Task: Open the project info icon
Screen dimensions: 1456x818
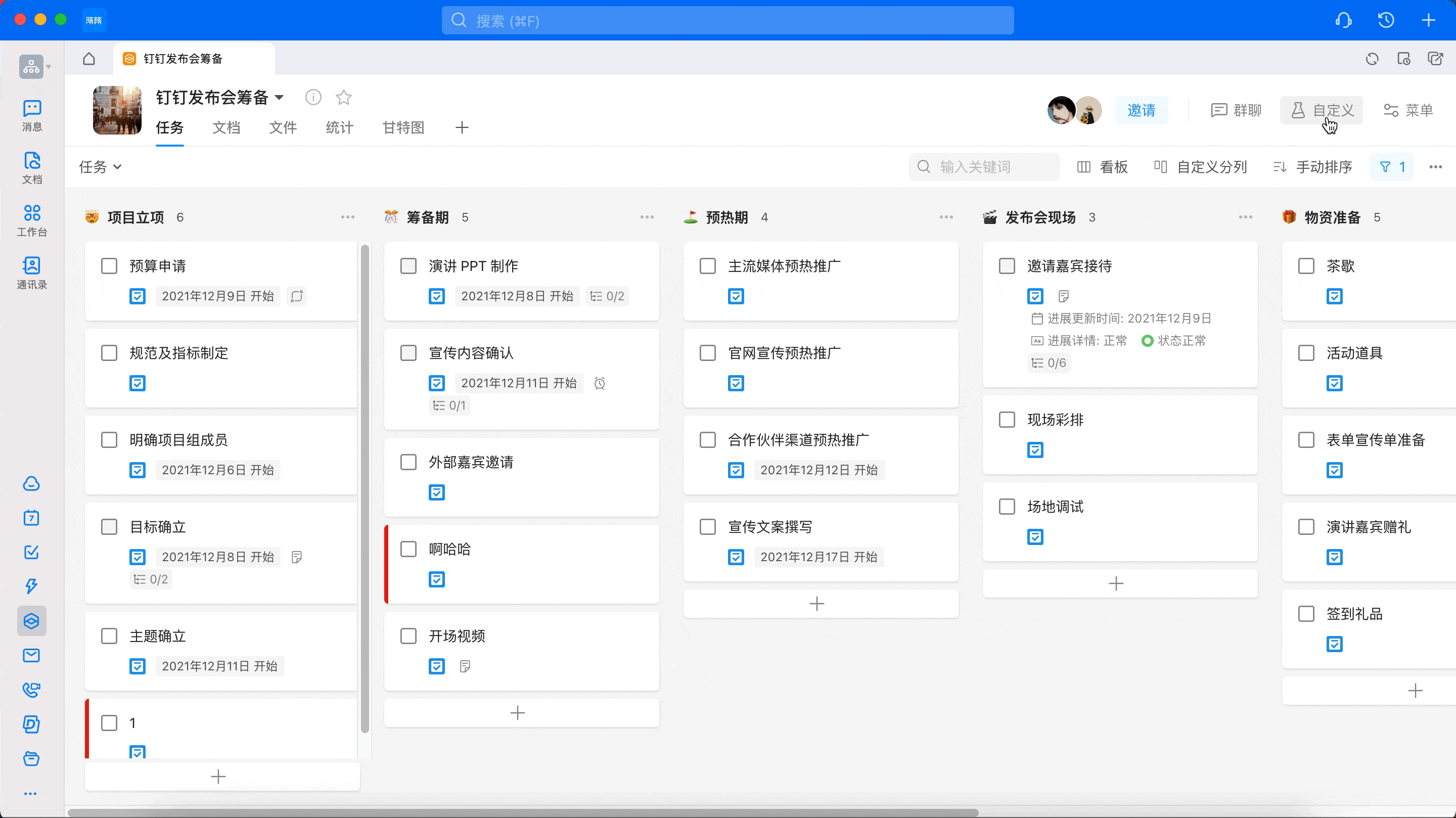Action: tap(313, 98)
